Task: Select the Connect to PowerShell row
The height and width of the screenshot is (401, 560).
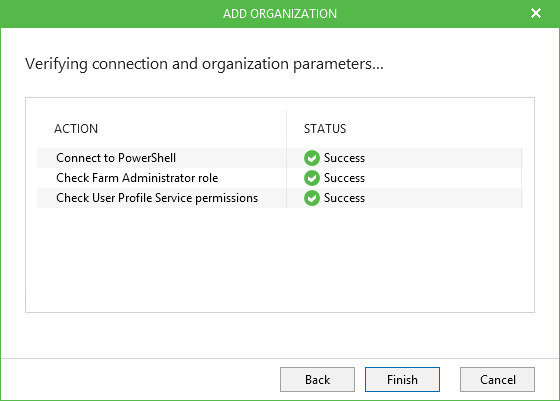Action: point(279,158)
